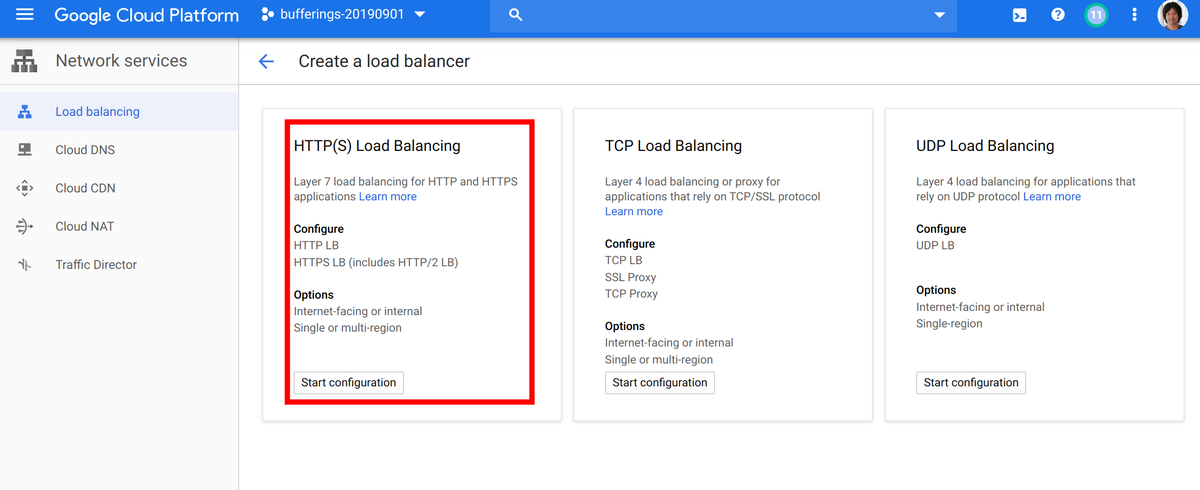Click the project hexagon icon
This screenshot has height=490, width=1200.
click(x=267, y=15)
